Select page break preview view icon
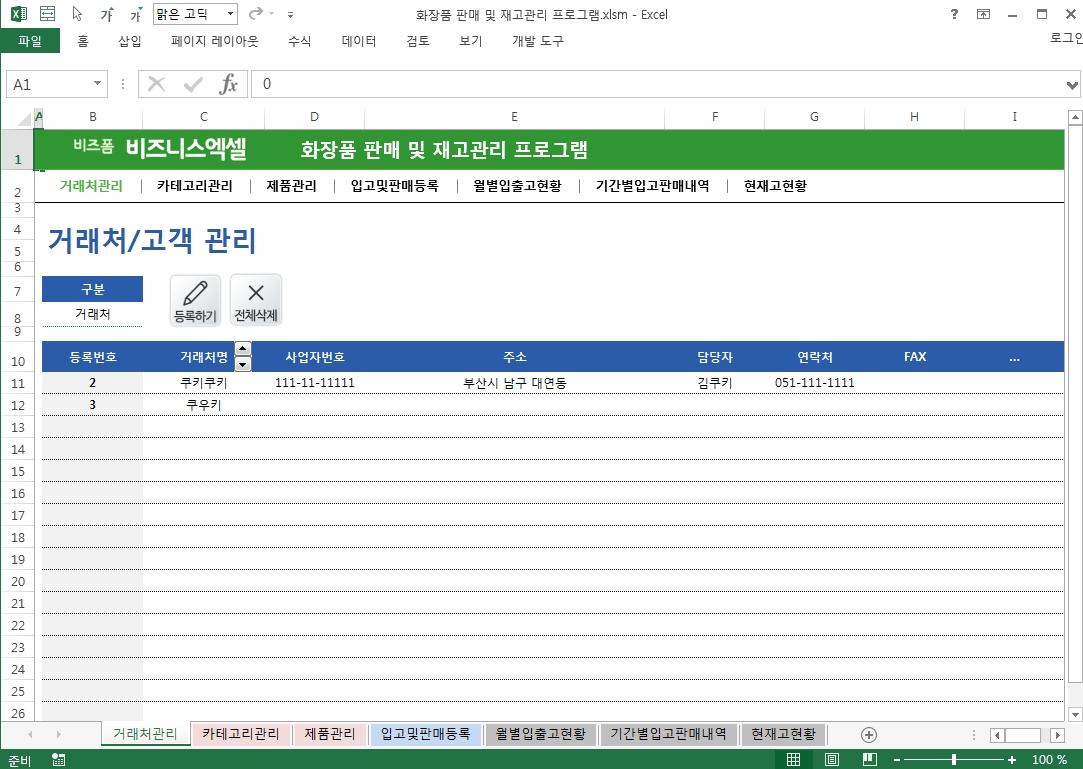The width and height of the screenshot is (1083, 769). (x=869, y=760)
